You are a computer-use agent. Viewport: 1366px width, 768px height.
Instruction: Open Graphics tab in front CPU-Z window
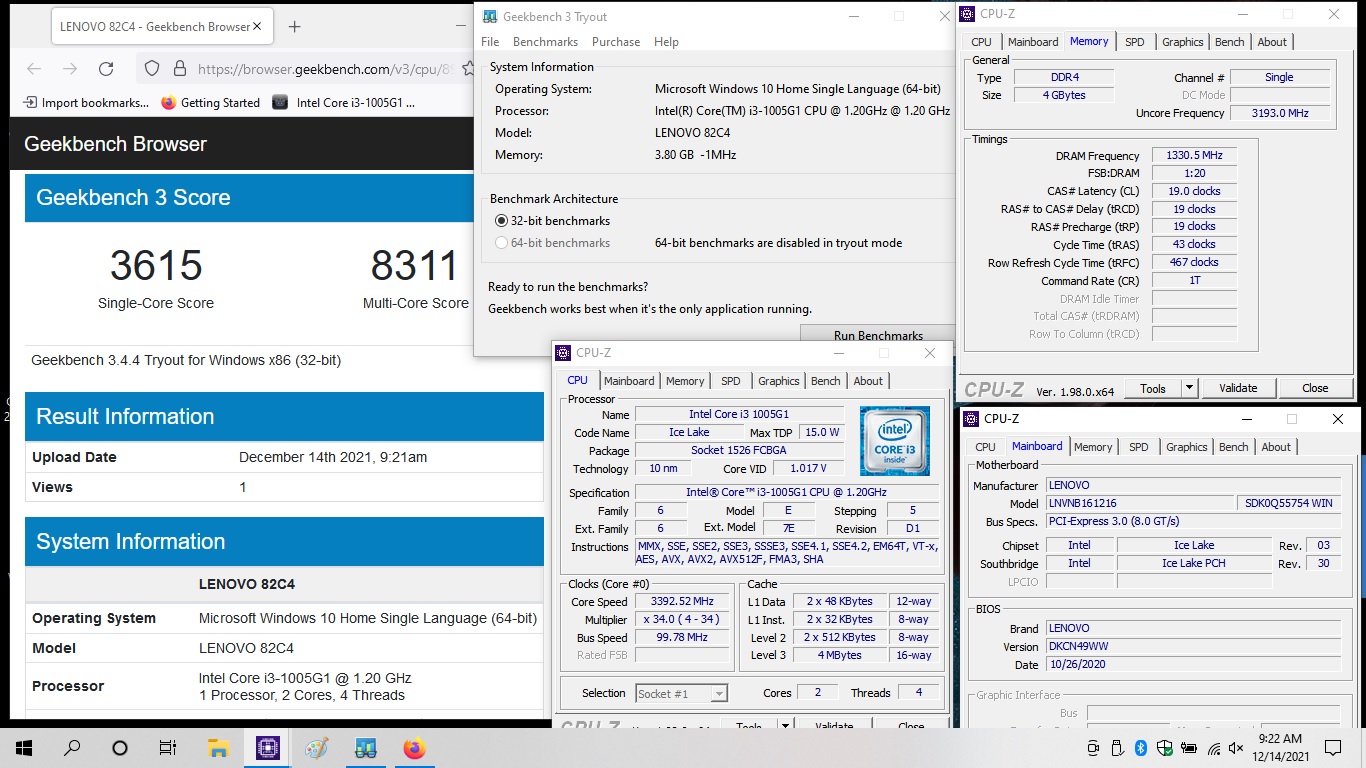click(779, 381)
